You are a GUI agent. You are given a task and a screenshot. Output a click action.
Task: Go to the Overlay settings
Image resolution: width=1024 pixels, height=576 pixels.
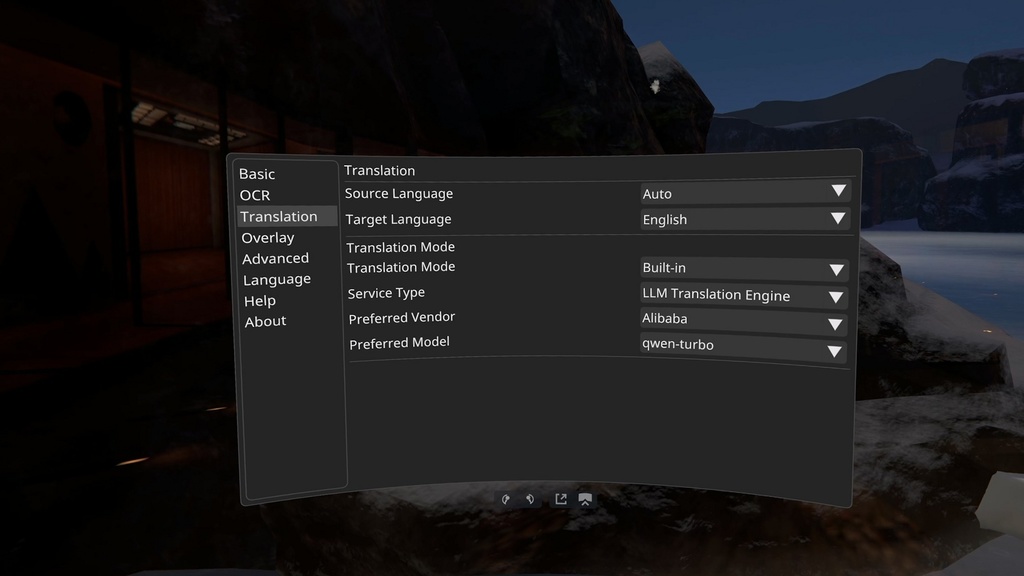pyautogui.click(x=268, y=237)
